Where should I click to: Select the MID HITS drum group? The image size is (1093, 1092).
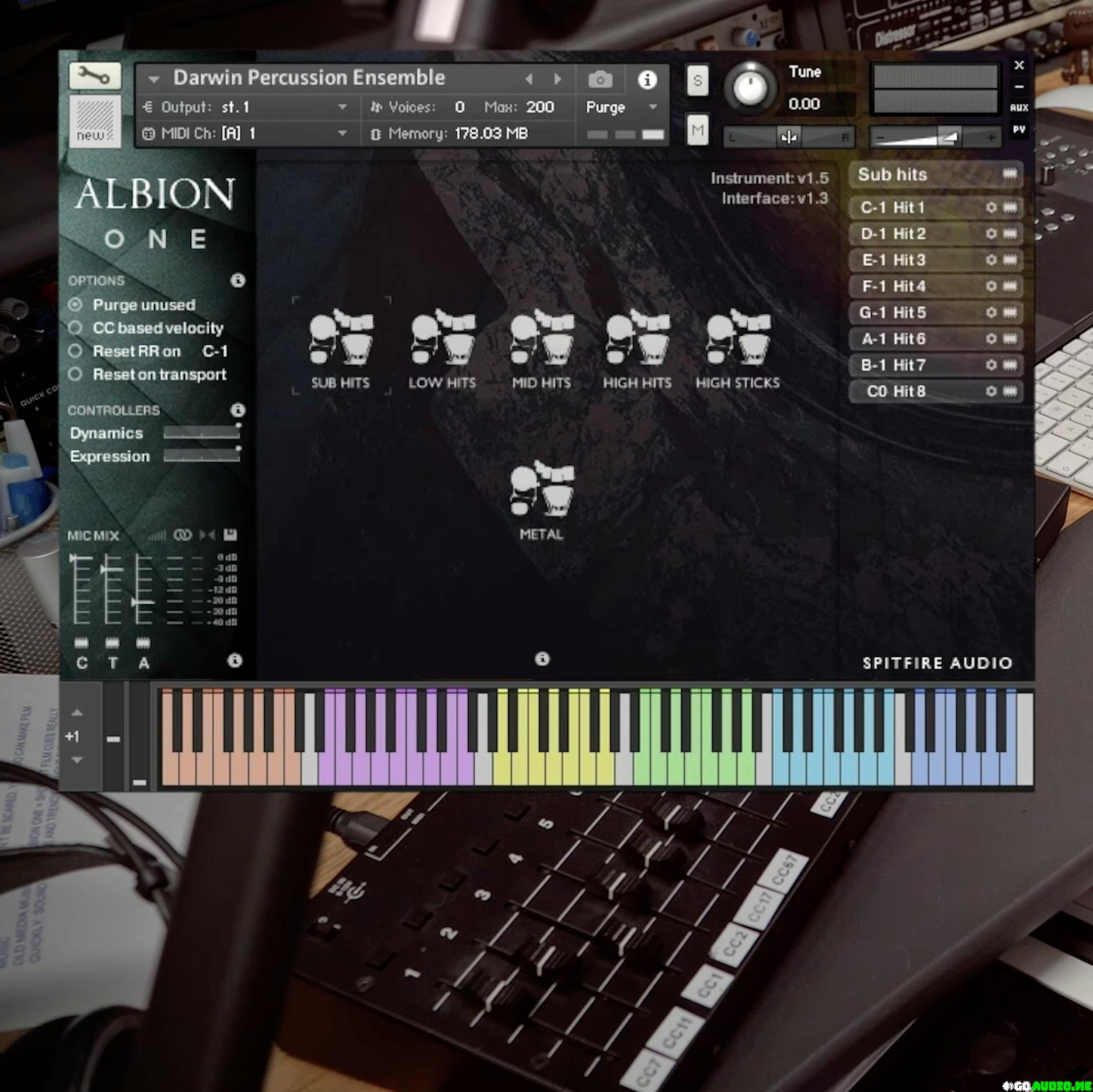tap(541, 348)
